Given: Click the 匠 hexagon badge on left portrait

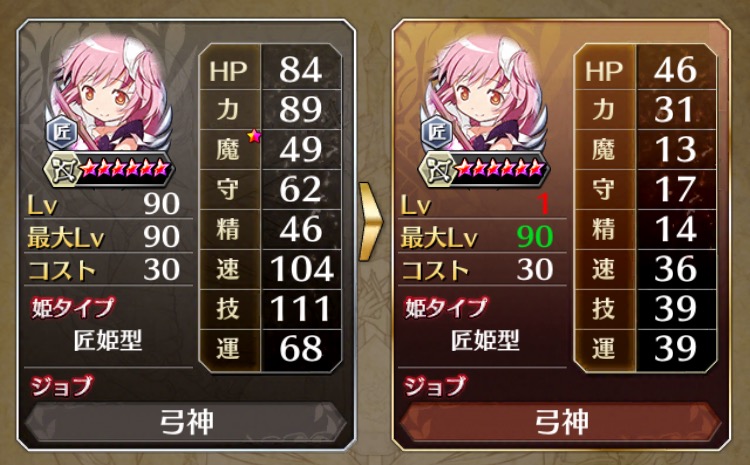Looking at the screenshot, I should point(62,133).
